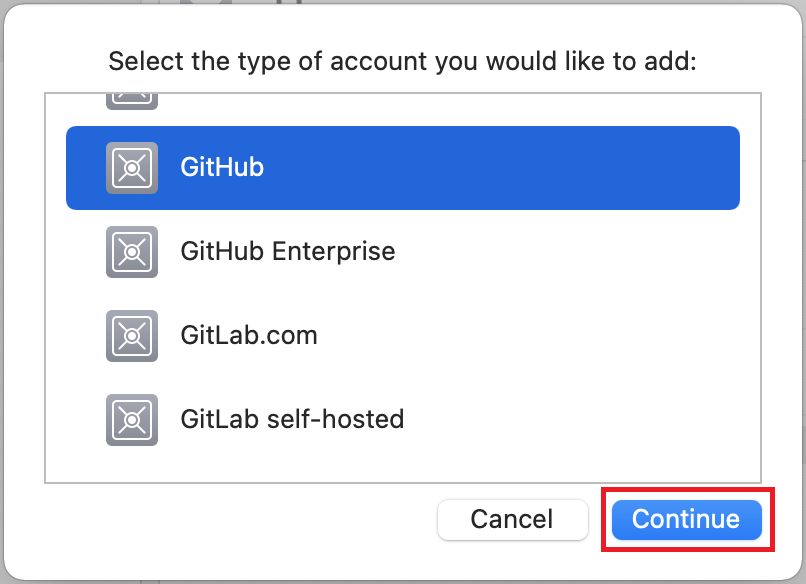Click the GitHub Enterprise row icon

132,251
